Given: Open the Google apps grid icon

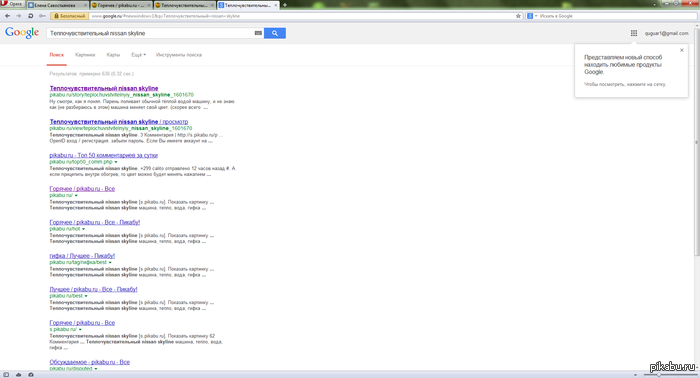Looking at the screenshot, I should 633,33.
